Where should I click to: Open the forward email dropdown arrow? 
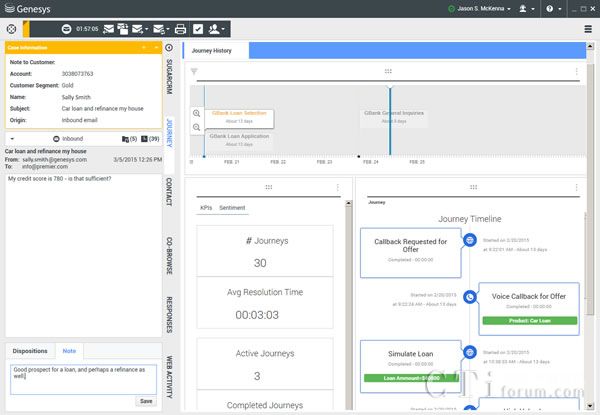tap(147, 29)
